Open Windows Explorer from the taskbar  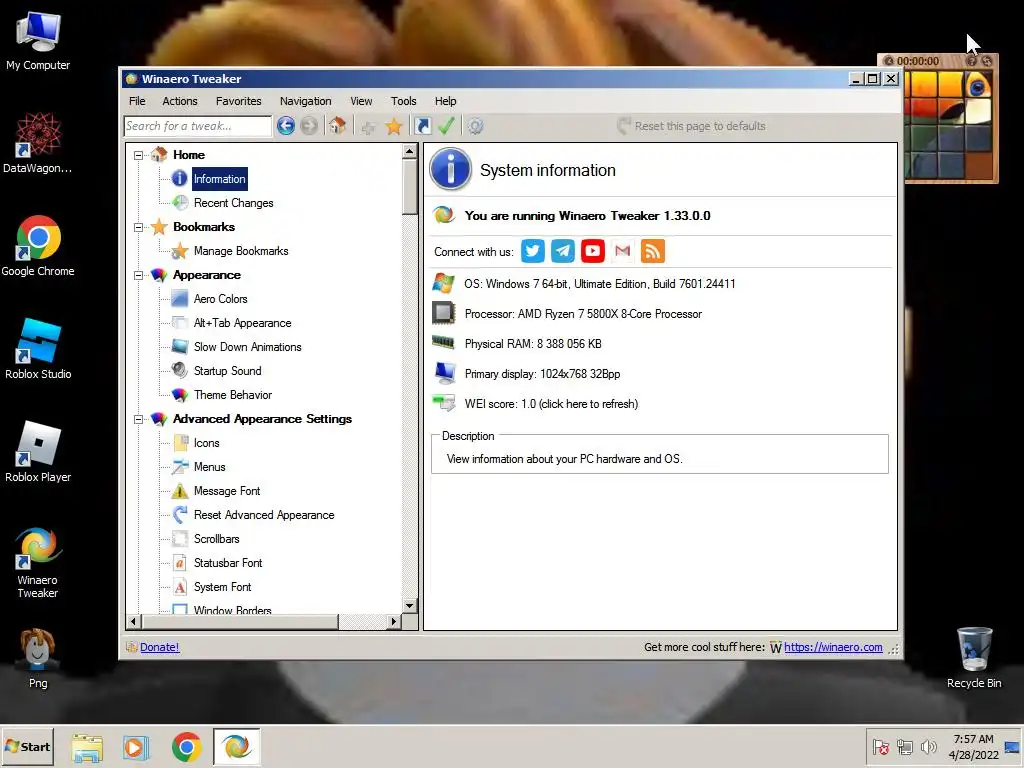point(87,747)
